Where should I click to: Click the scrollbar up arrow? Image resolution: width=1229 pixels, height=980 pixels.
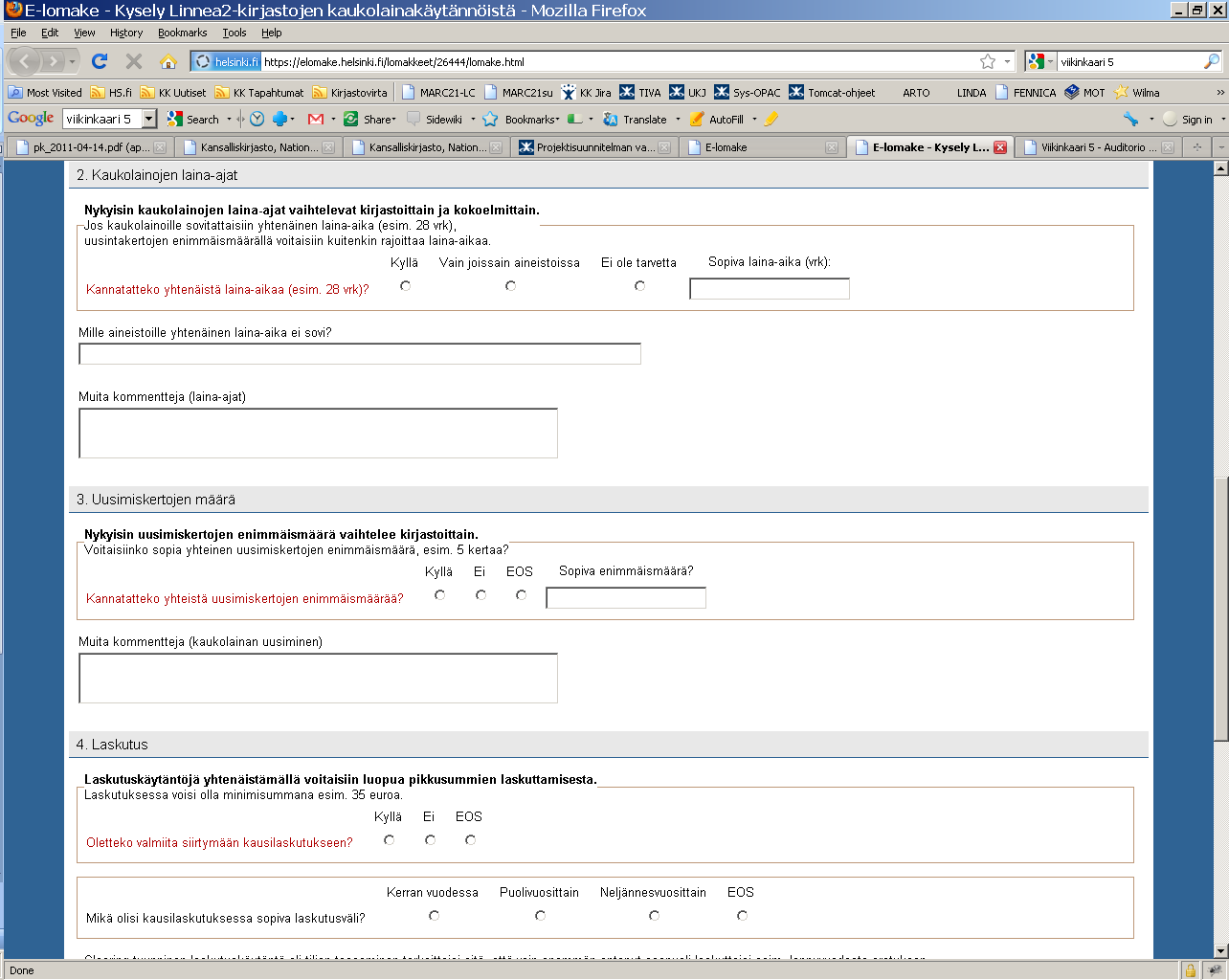point(1220,168)
